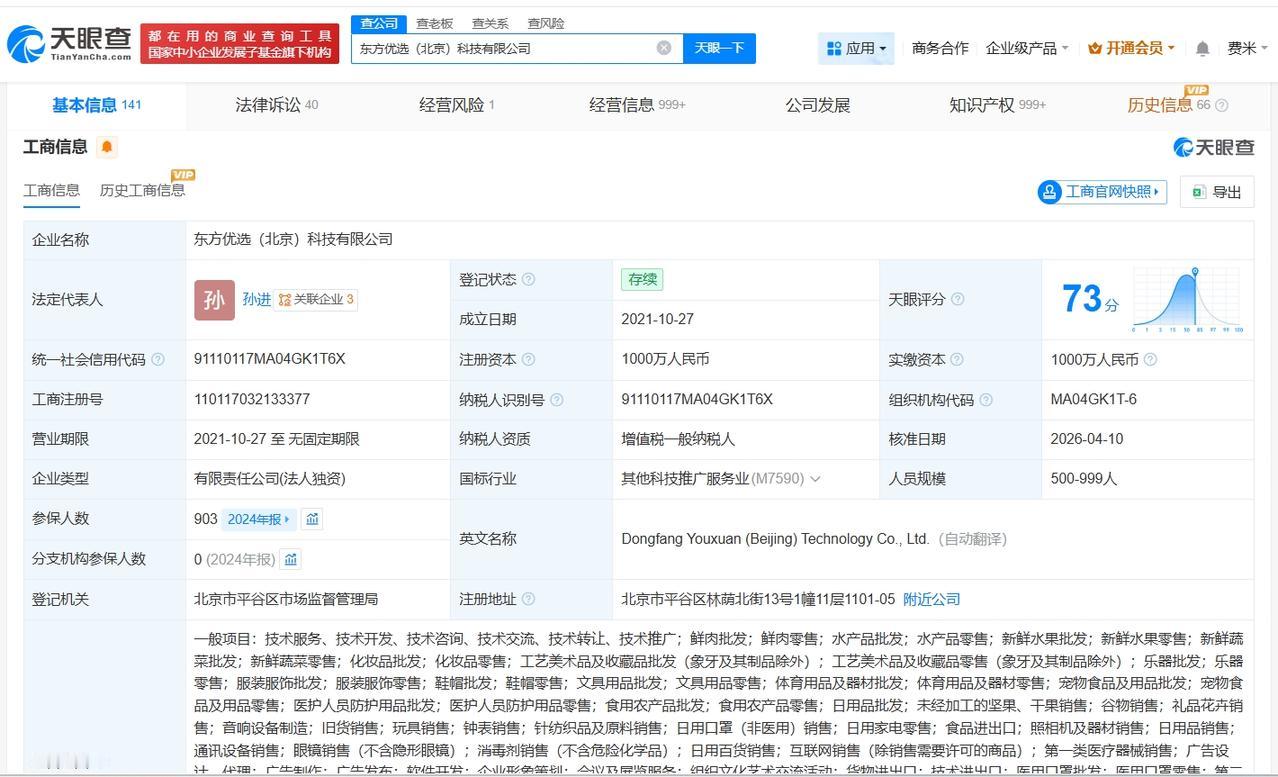Click help icon beside 注册地址
1278x777 pixels.
point(528,599)
